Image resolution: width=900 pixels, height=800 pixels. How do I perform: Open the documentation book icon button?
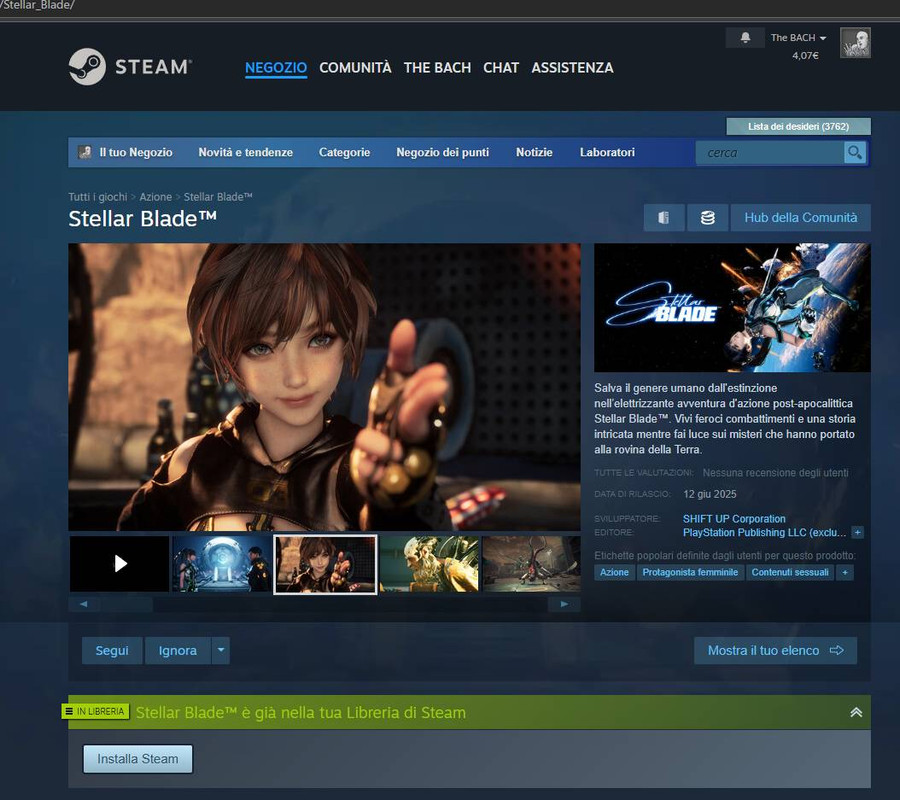coord(664,218)
